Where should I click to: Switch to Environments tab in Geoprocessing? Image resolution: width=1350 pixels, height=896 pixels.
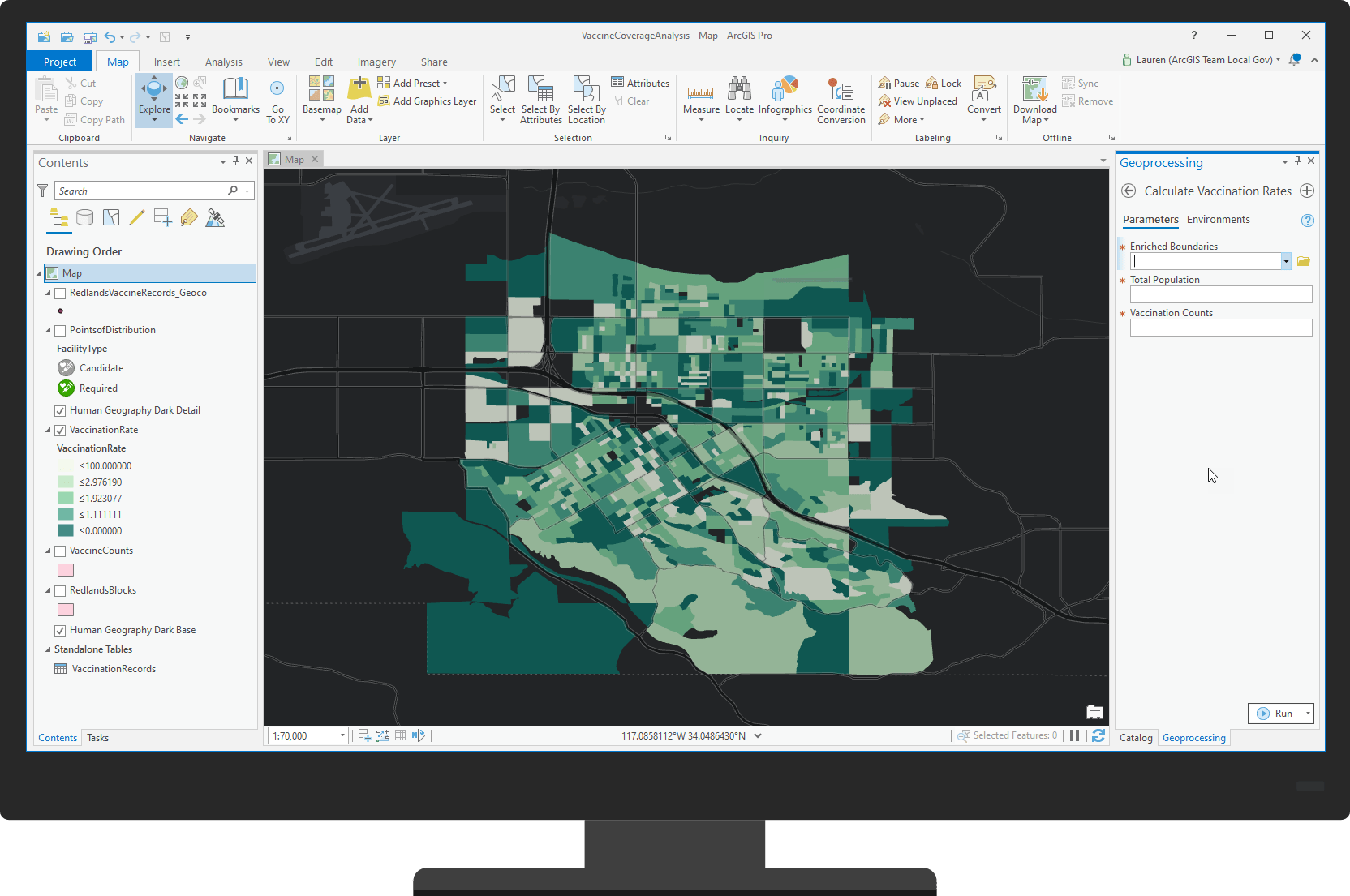(x=1218, y=220)
